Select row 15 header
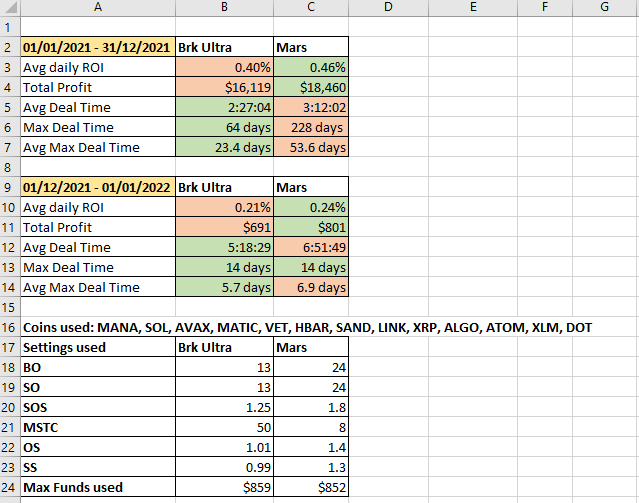The height and width of the screenshot is (503, 639). [x=10, y=307]
